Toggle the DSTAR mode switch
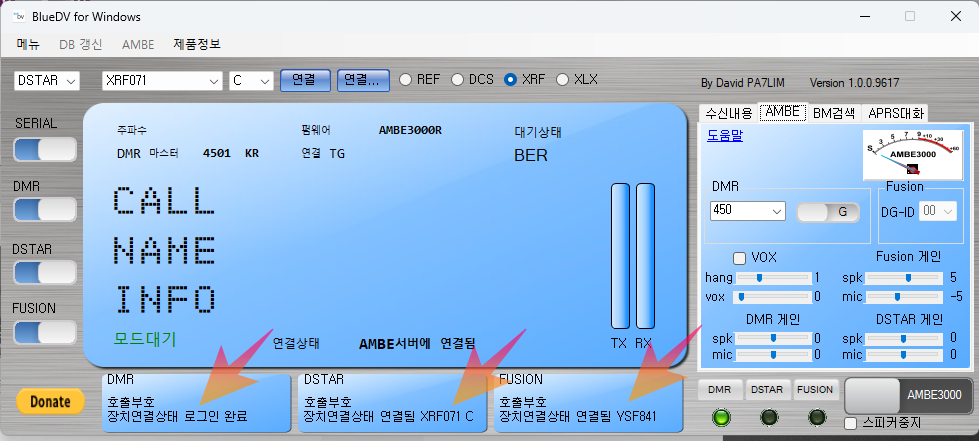This screenshot has width=979, height=441. tap(44, 272)
